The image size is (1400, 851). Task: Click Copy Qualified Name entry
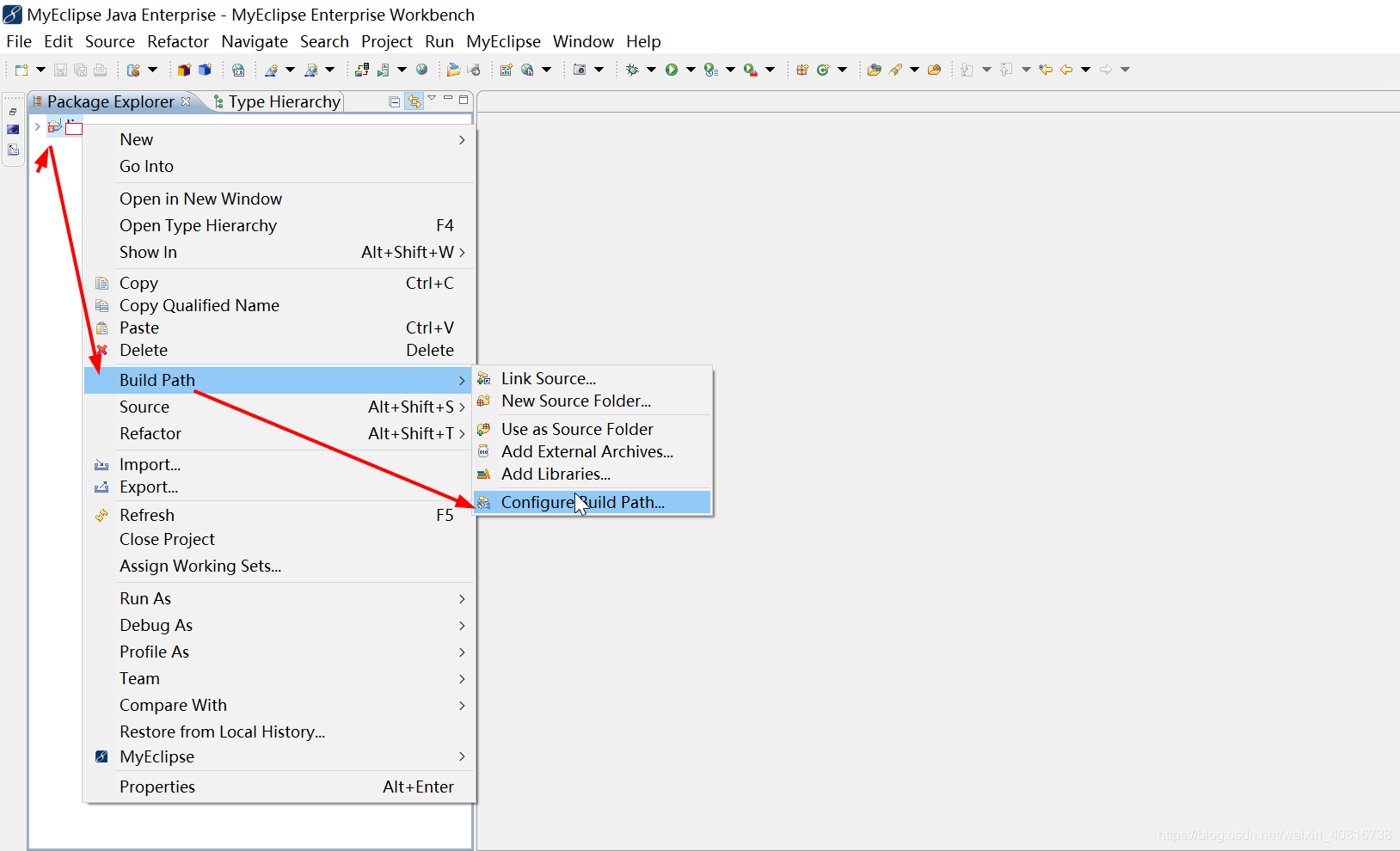[x=279, y=305]
